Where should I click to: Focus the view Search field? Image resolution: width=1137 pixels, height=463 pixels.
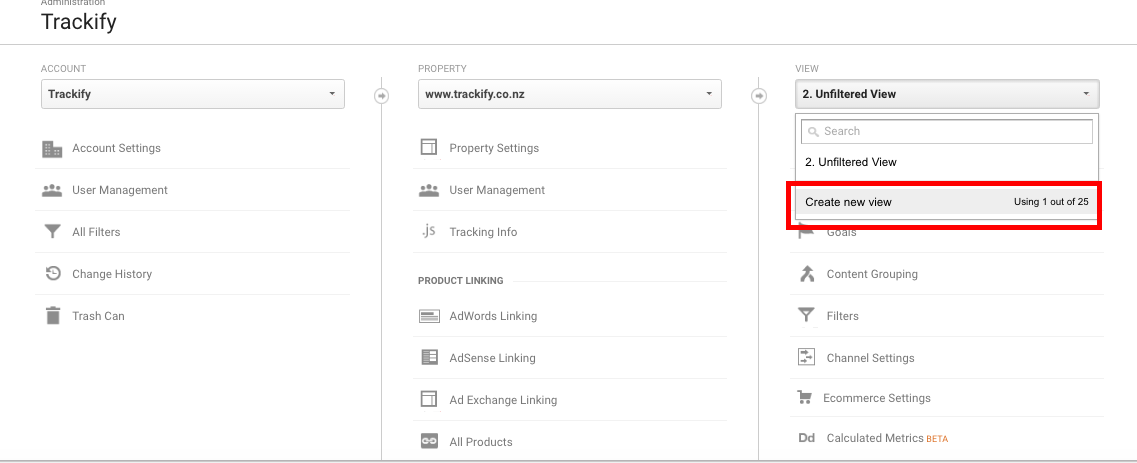(947, 131)
